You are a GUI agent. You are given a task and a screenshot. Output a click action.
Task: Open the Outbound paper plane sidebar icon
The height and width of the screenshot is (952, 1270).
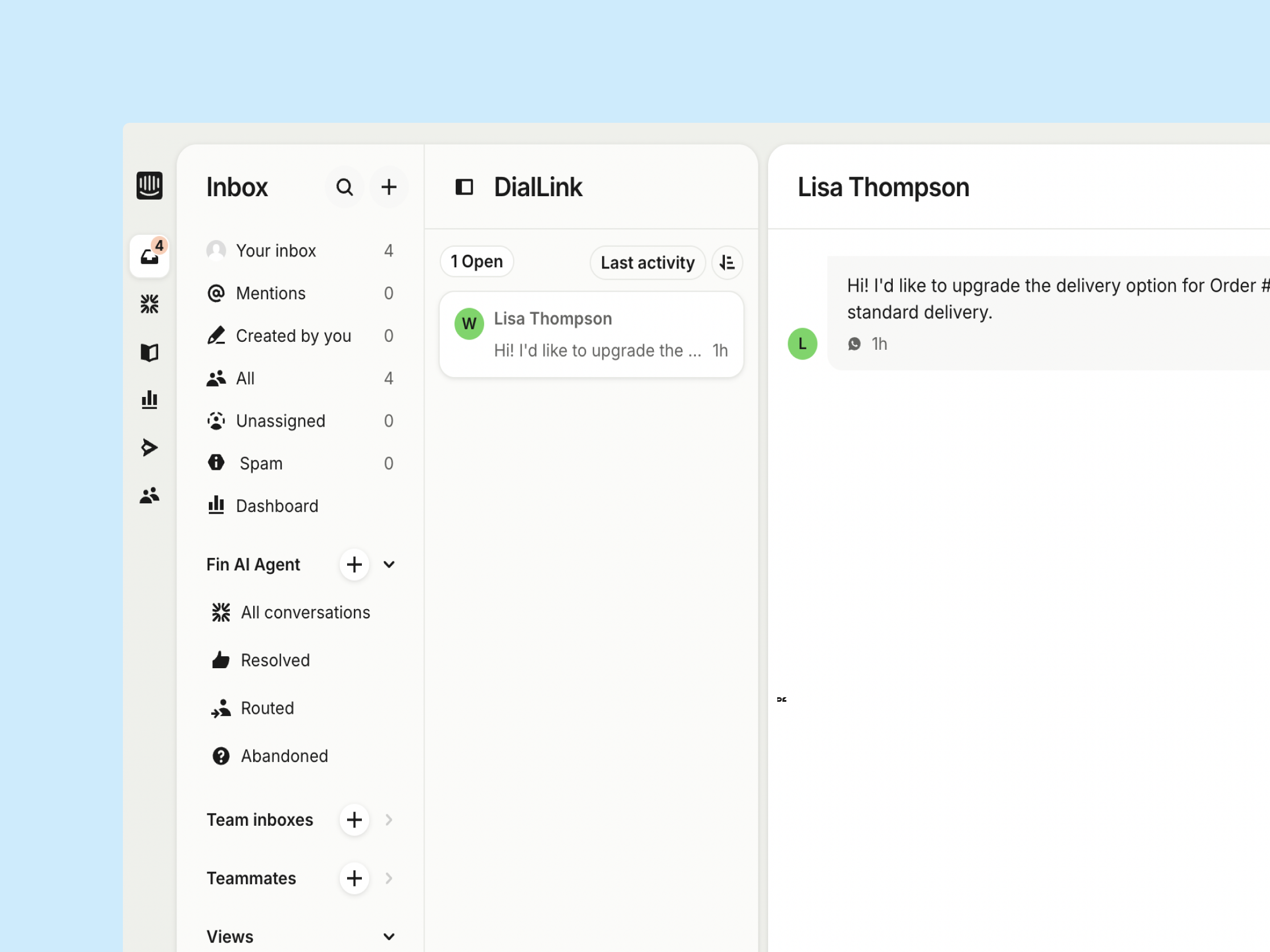point(149,447)
